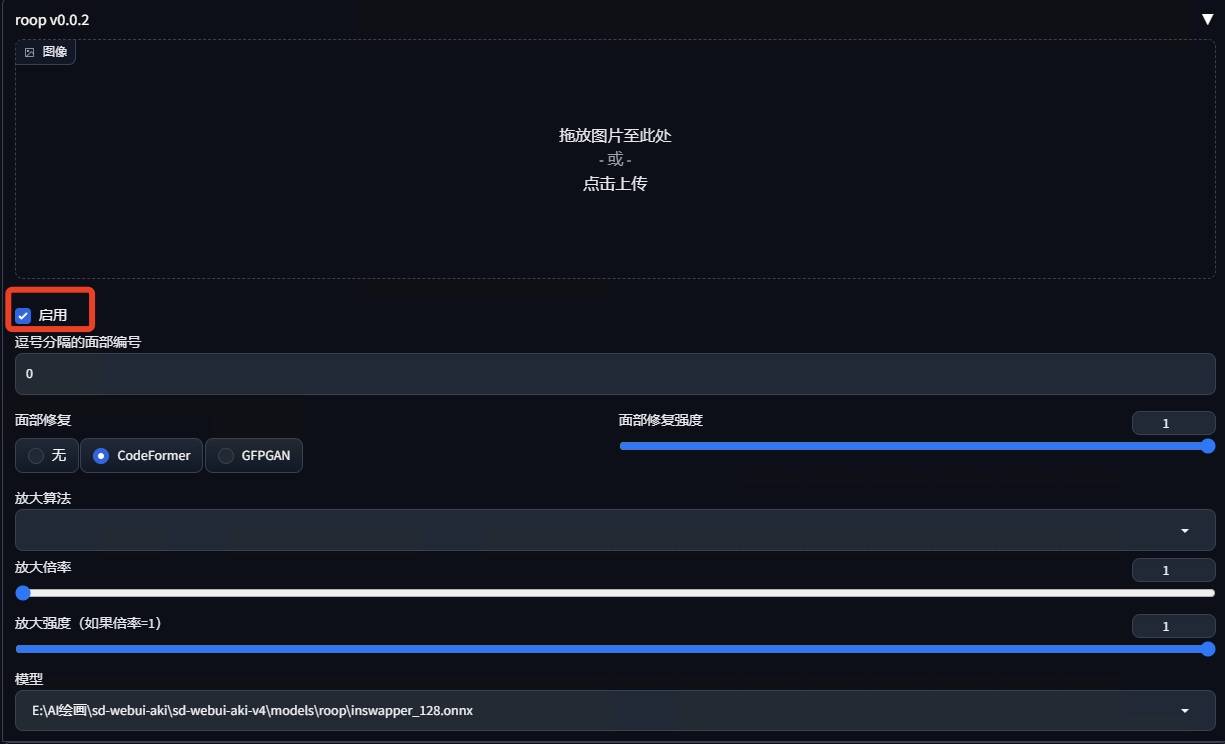The width and height of the screenshot is (1225, 744).
Task: Open the empty 放大算法 dropdown
Action: coord(600,530)
